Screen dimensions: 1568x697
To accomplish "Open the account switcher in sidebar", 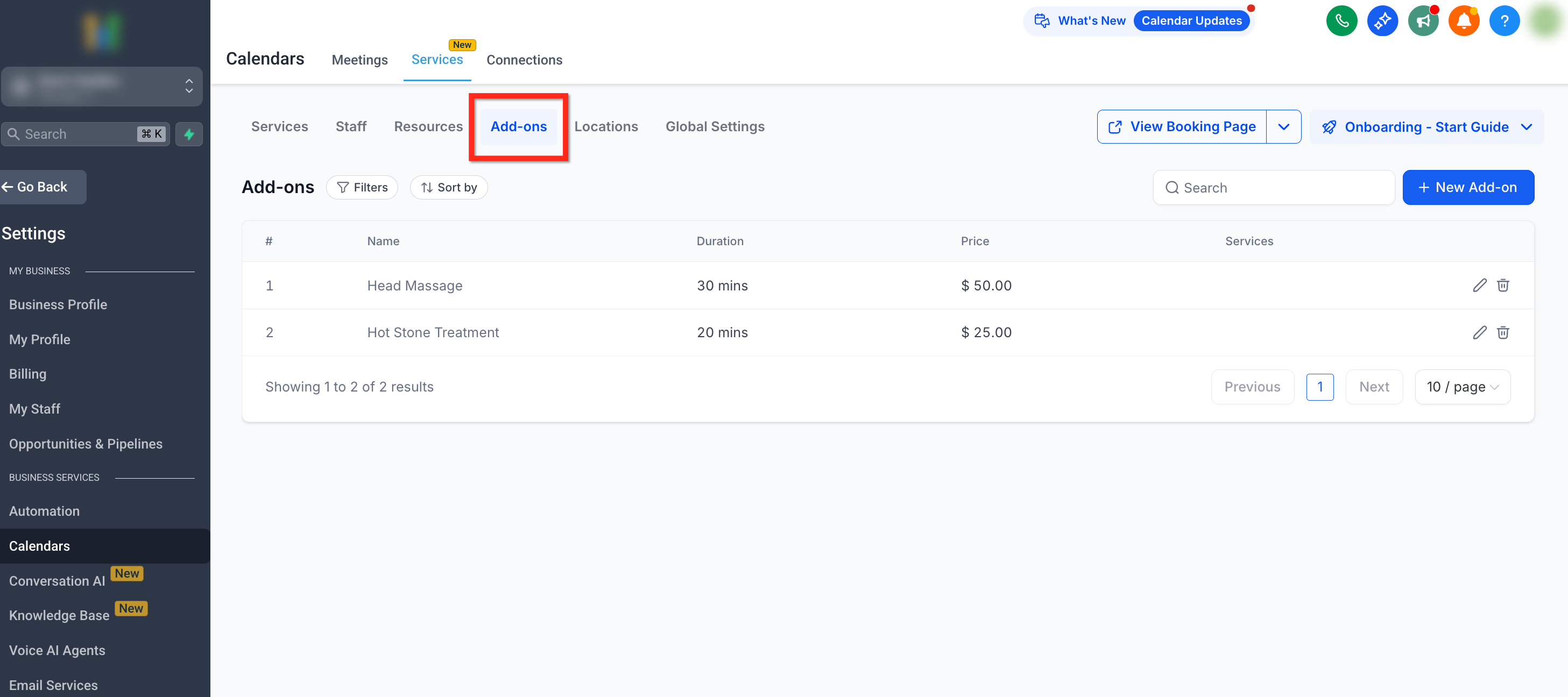I will click(102, 87).
